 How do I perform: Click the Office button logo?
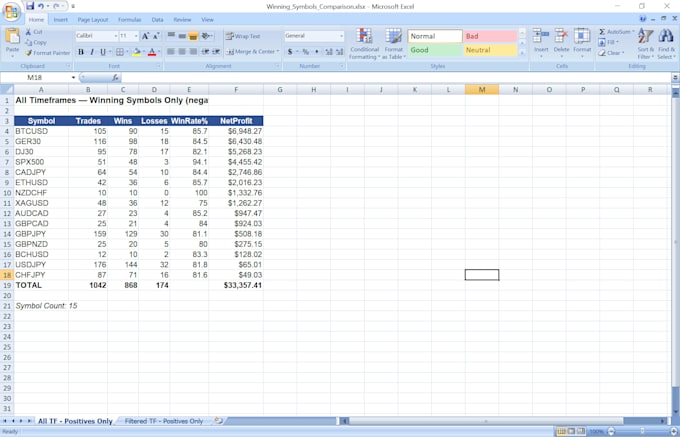pos(11,12)
